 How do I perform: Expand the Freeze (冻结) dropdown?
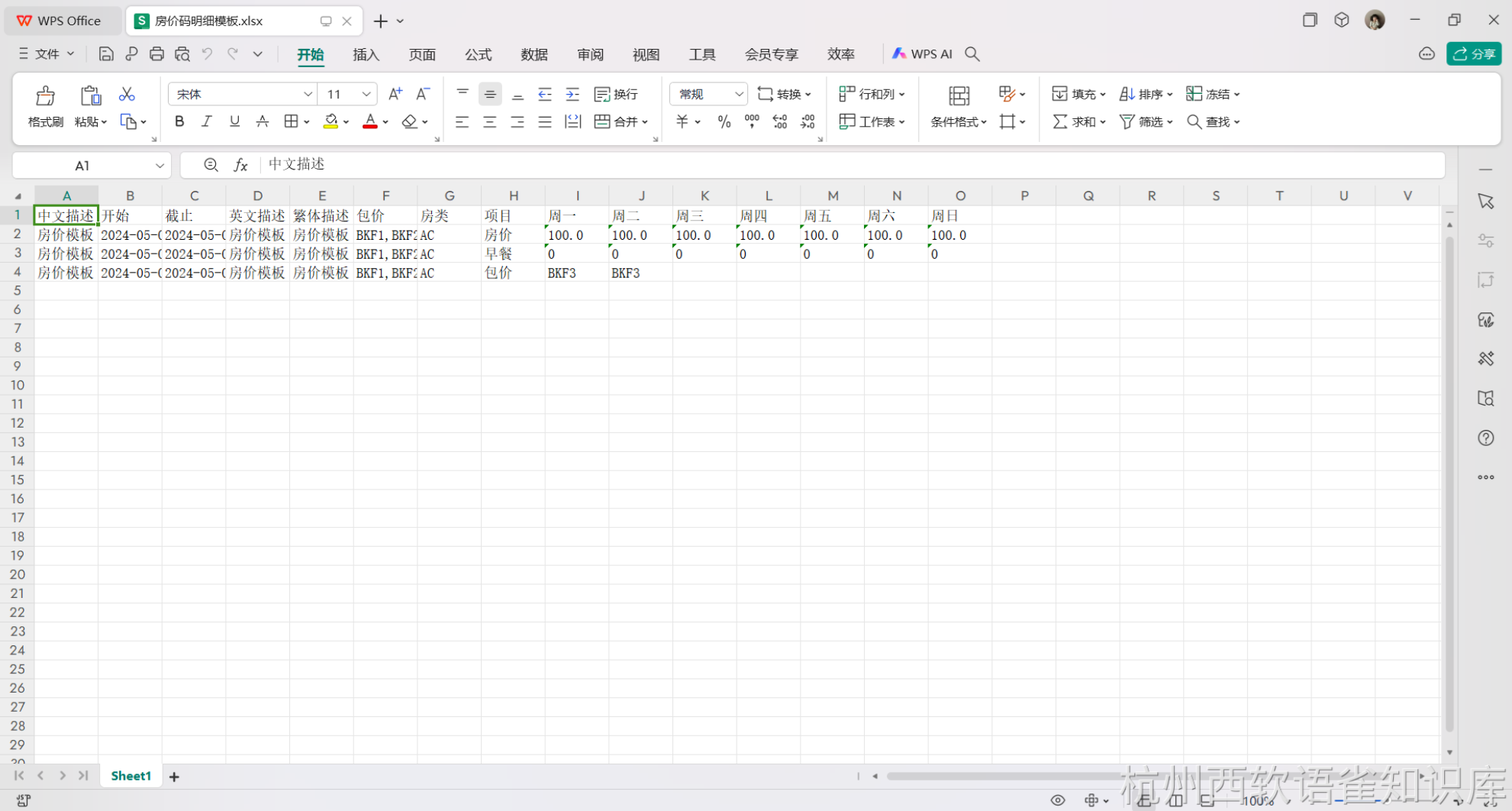click(x=1236, y=95)
